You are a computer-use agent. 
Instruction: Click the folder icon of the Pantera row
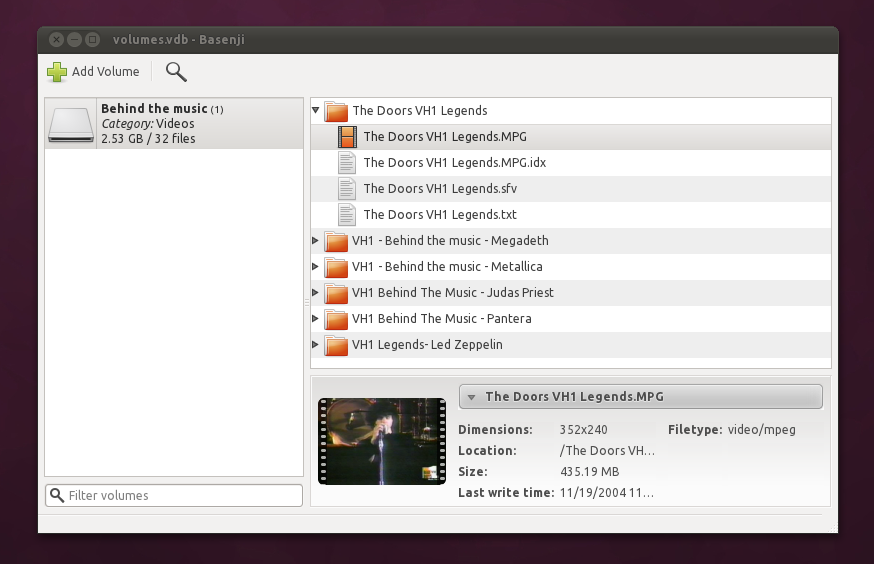(336, 319)
